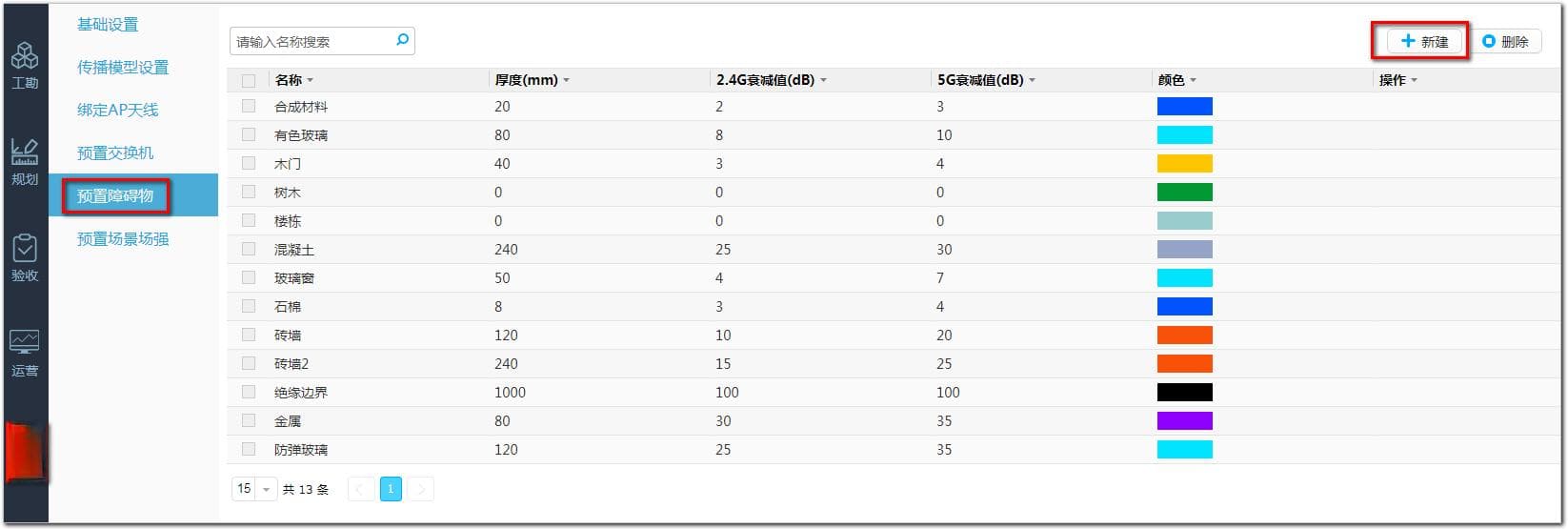1568x529 pixels.
Task: Click the search magnifier icon
Action: 402,40
